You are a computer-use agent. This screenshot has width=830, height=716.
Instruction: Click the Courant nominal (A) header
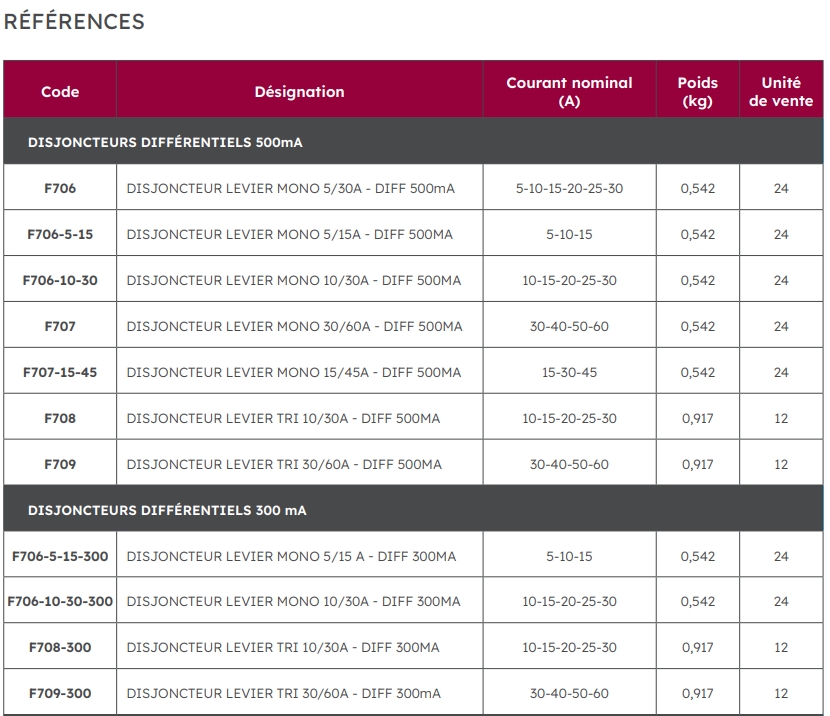tap(569, 92)
